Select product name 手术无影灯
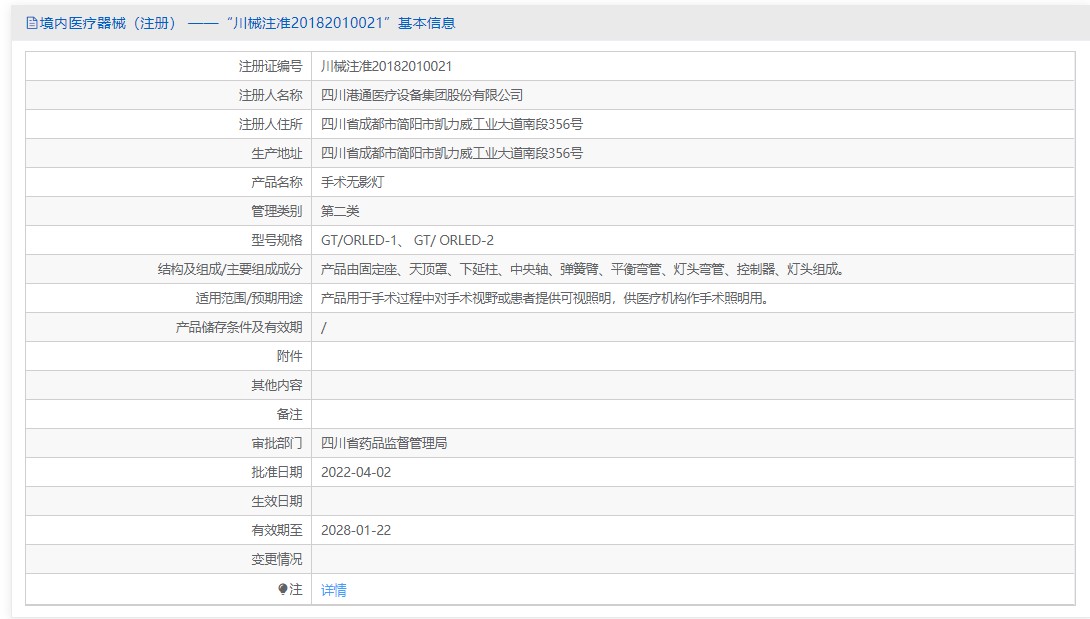 [x=352, y=182]
